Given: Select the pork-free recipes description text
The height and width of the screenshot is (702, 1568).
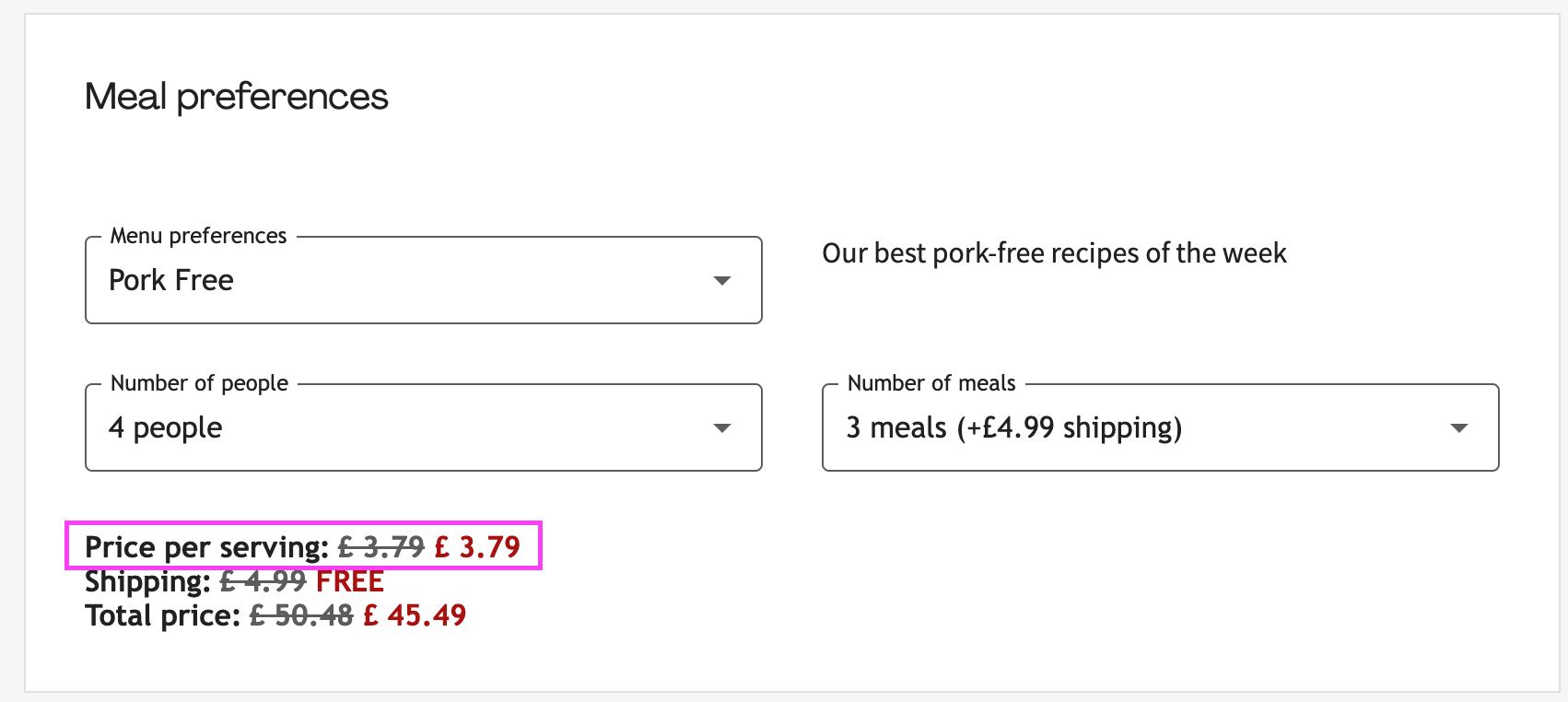Looking at the screenshot, I should coord(1054,253).
